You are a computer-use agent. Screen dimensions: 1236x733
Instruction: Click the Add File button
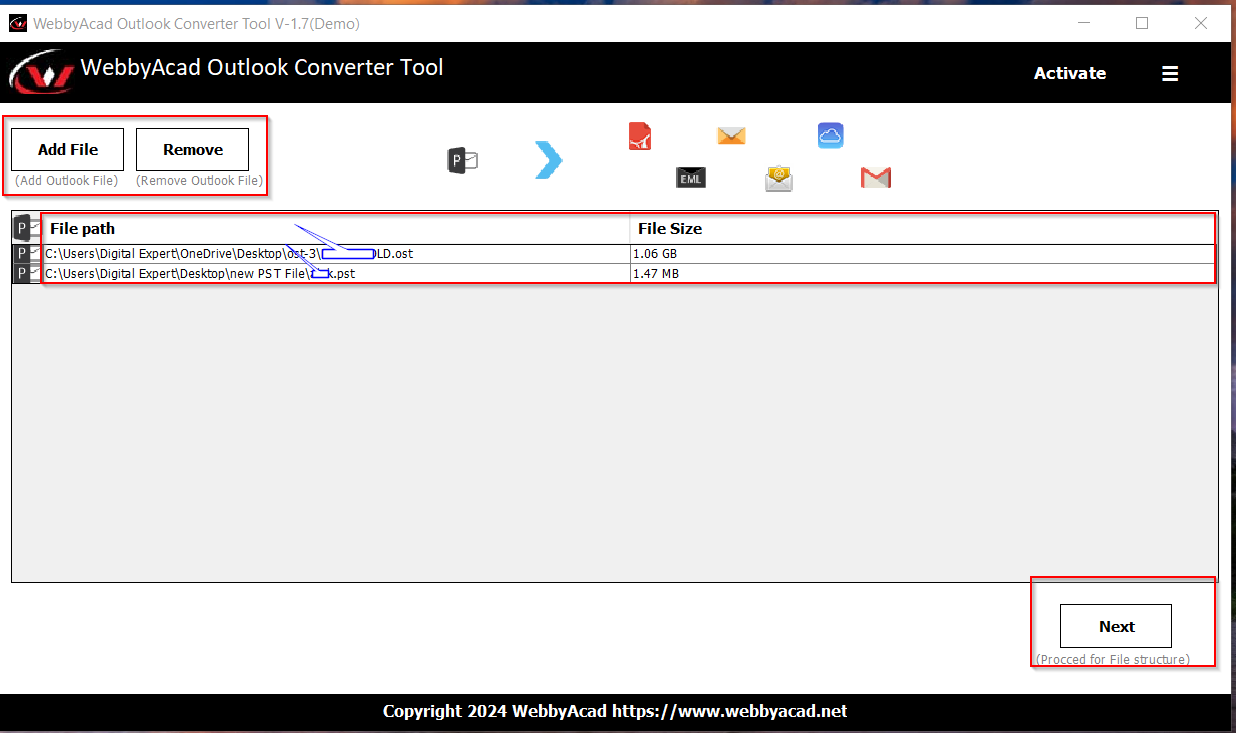tap(66, 149)
